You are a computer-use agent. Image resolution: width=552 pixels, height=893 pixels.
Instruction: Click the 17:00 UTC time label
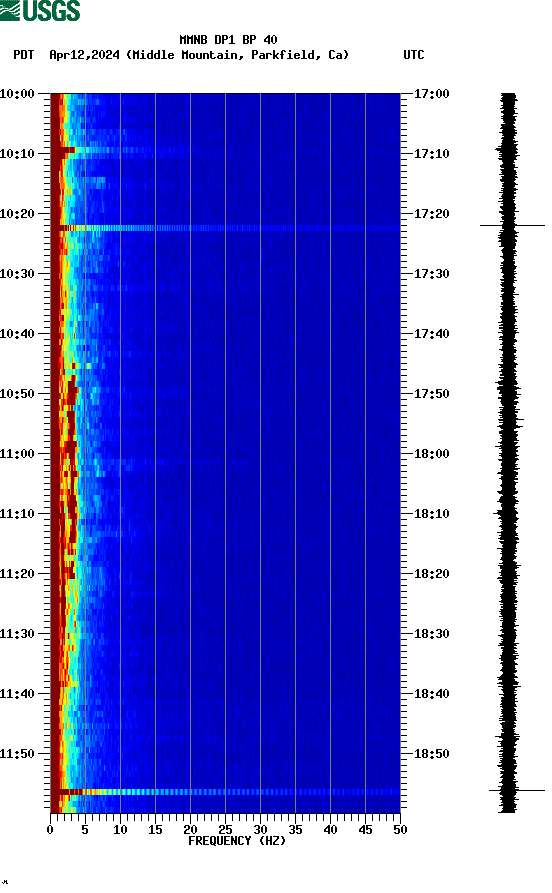[432, 94]
